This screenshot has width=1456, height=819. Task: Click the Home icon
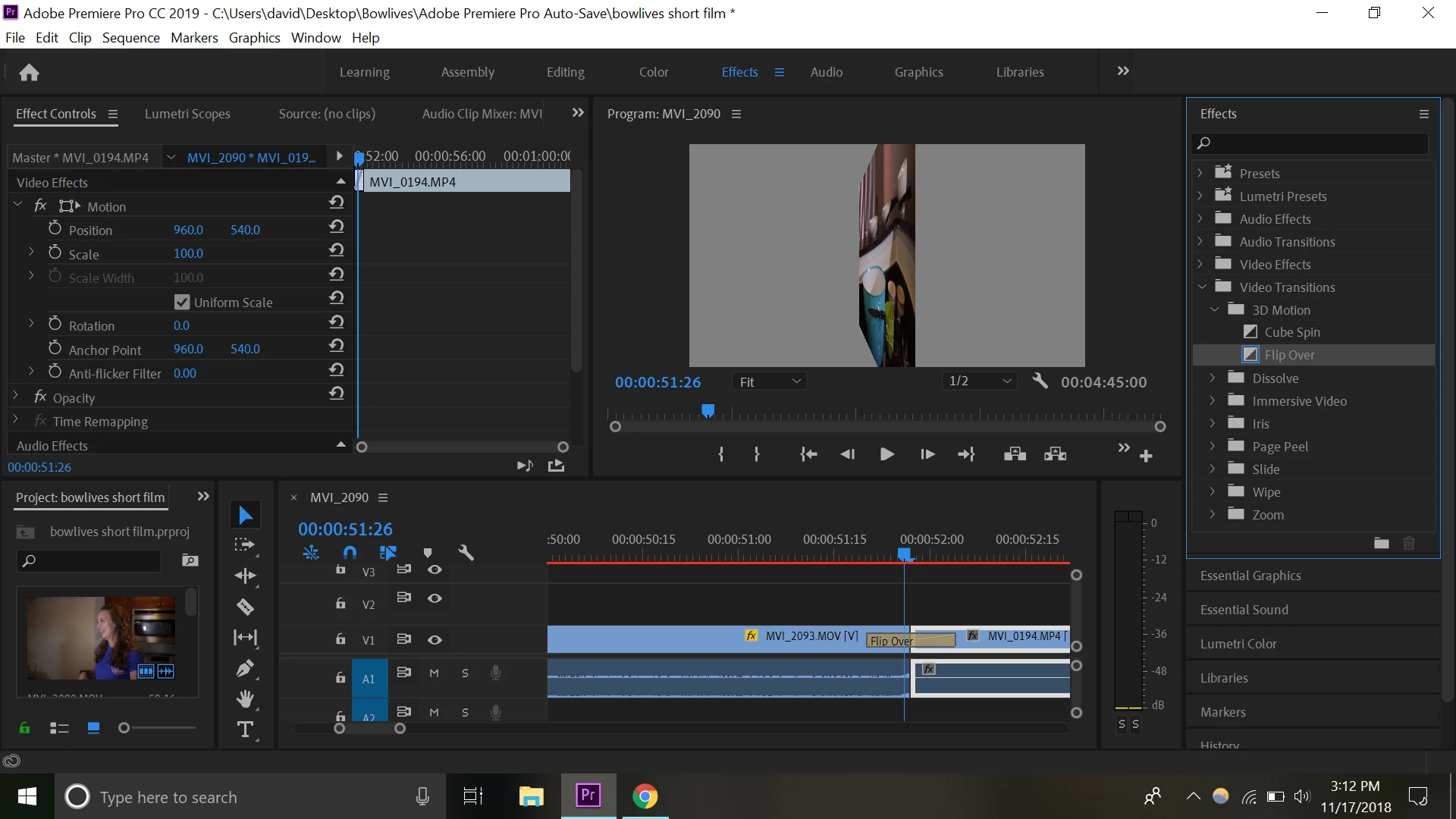click(x=29, y=72)
